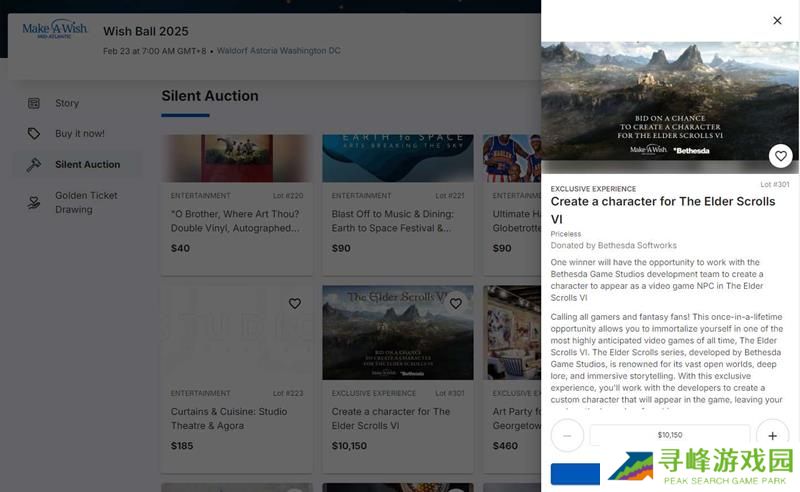The height and width of the screenshot is (492, 800).
Task: Click the Buy it now tag icon
Action: 34,134
